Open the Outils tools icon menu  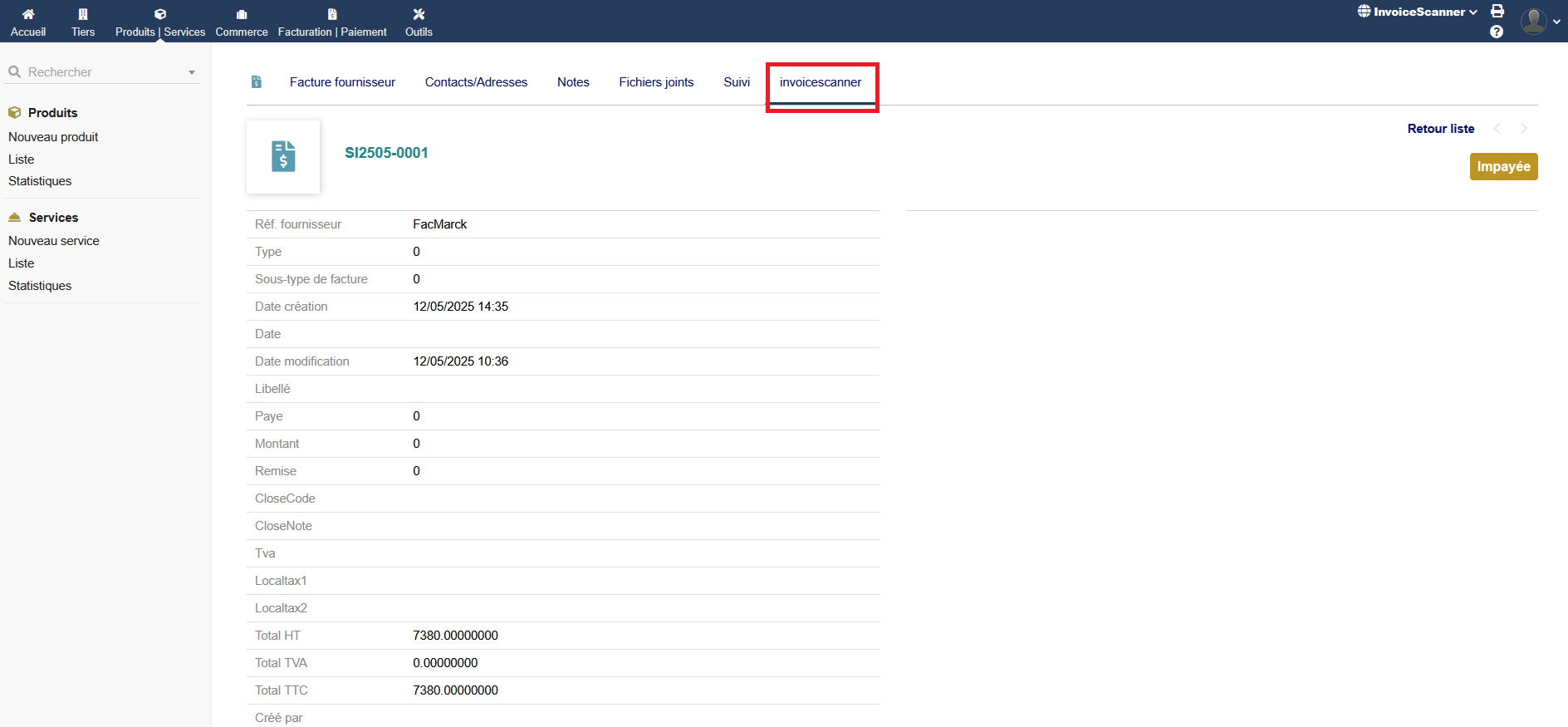(x=419, y=14)
